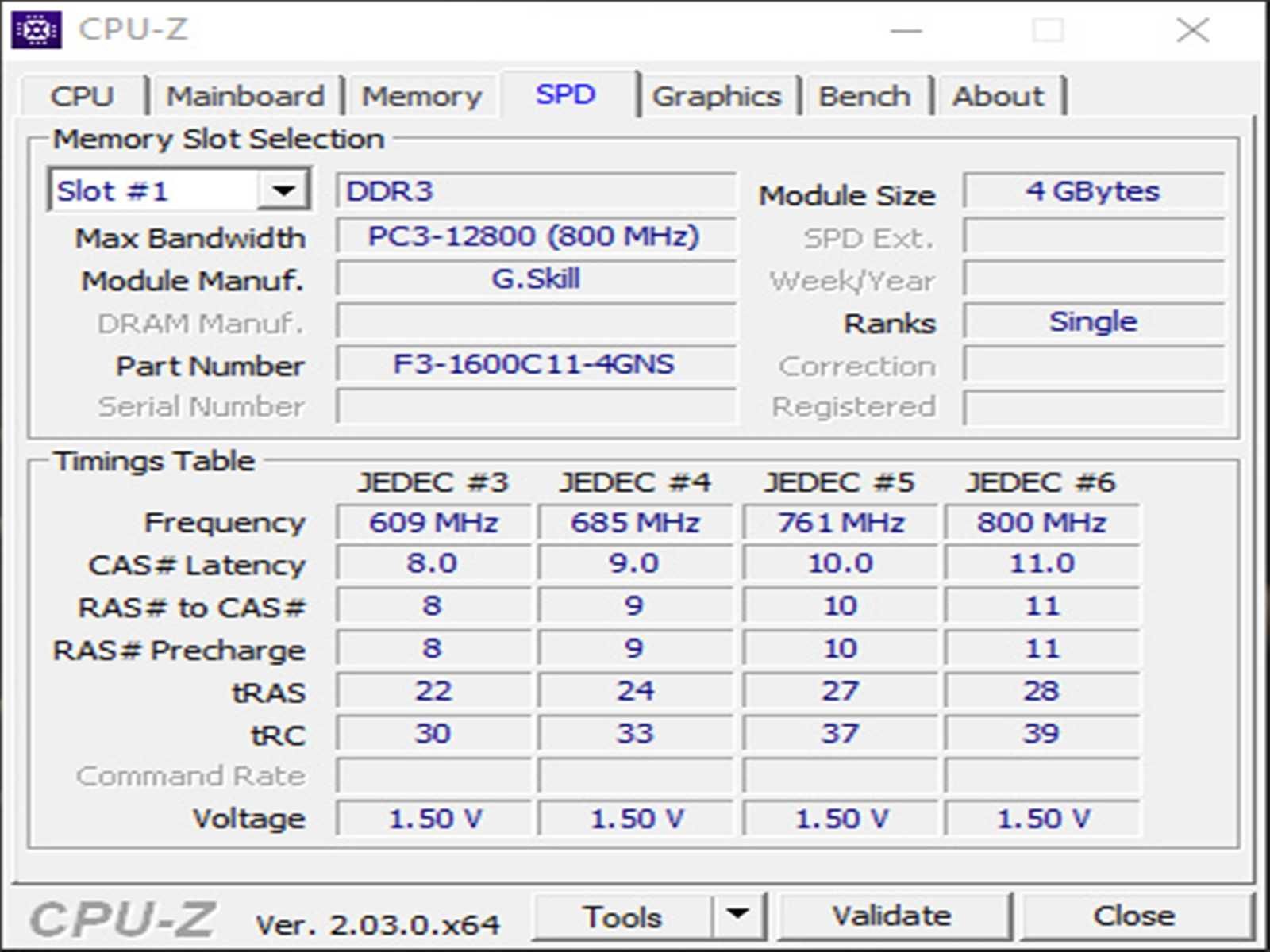This screenshot has width=1270, height=952.
Task: Click the Memory Slot Selection group title
Action: point(218,139)
